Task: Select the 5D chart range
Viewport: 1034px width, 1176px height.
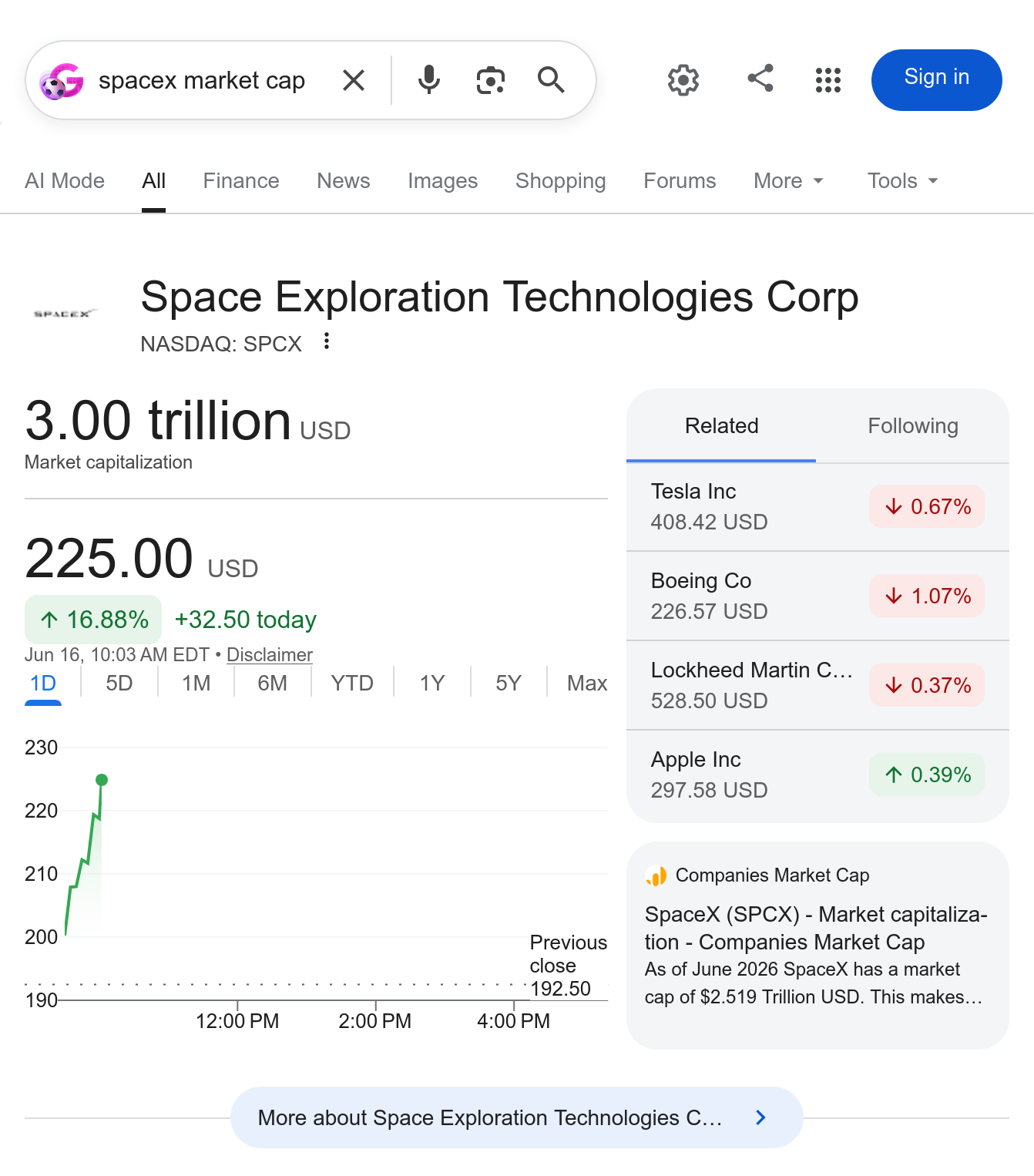Action: coord(119,684)
